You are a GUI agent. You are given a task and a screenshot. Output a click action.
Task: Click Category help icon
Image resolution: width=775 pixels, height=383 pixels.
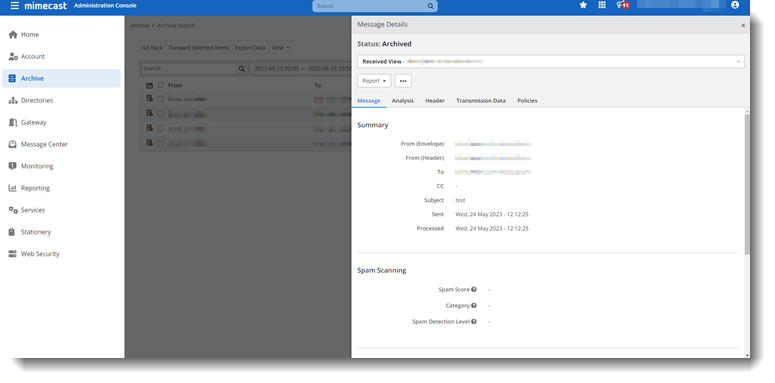point(474,305)
